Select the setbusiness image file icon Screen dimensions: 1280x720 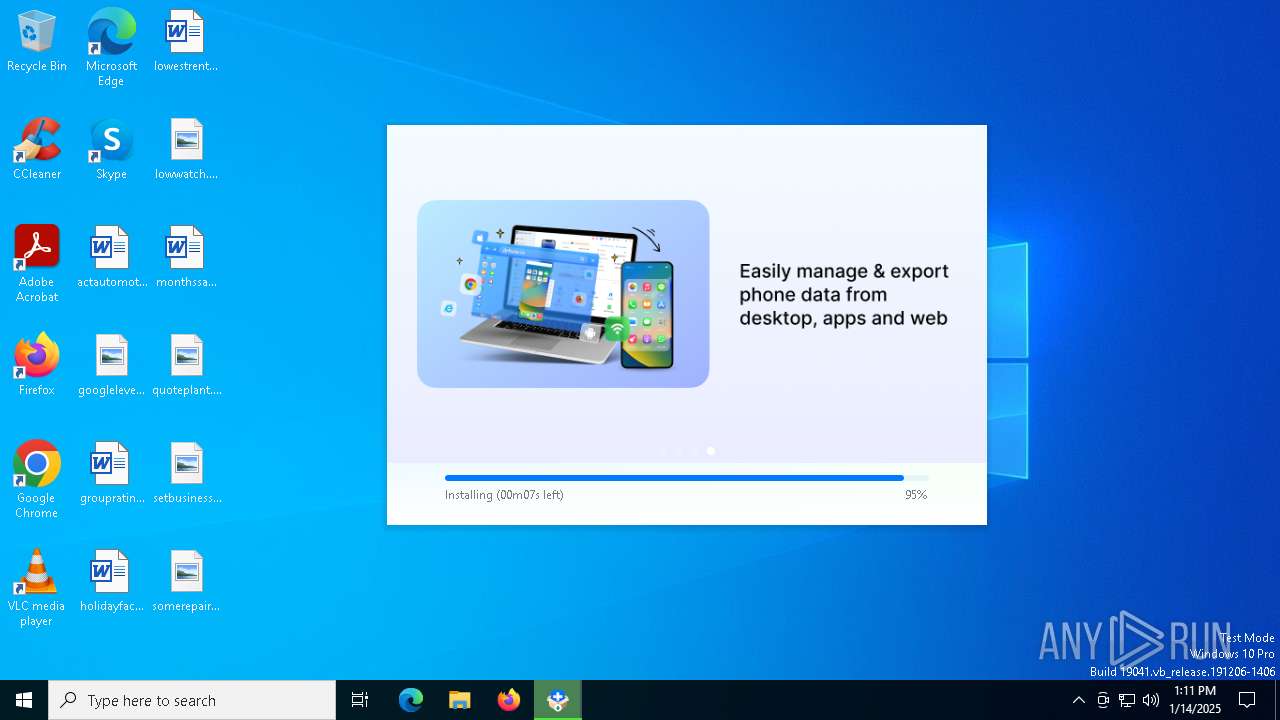click(x=186, y=473)
